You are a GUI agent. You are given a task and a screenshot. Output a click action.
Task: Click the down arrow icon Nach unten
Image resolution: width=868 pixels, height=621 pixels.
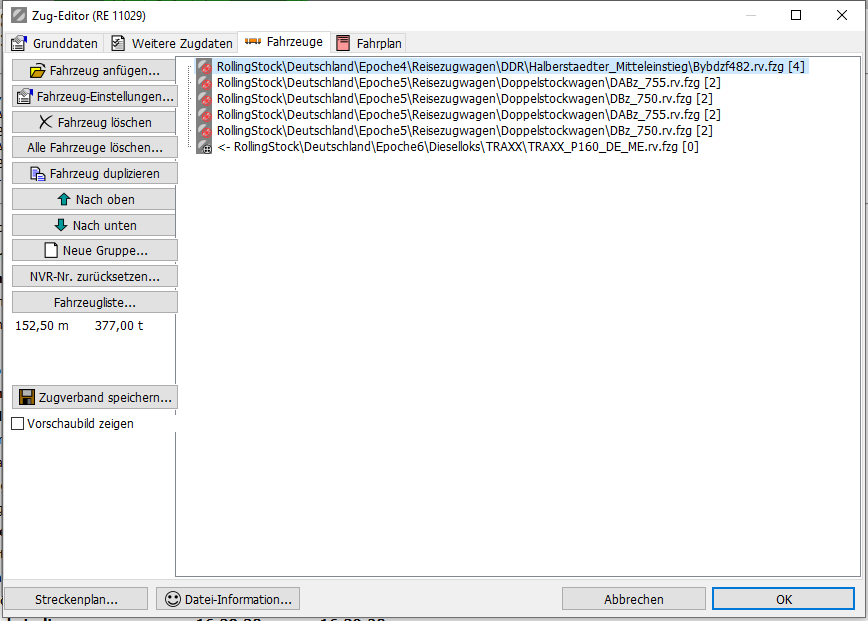click(61, 226)
